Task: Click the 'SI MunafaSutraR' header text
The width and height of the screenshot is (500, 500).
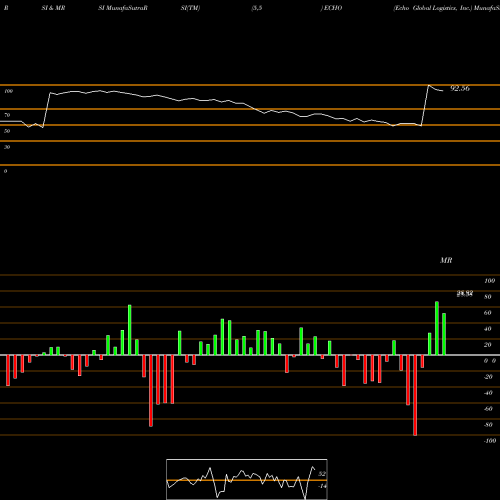Action: coord(123,8)
